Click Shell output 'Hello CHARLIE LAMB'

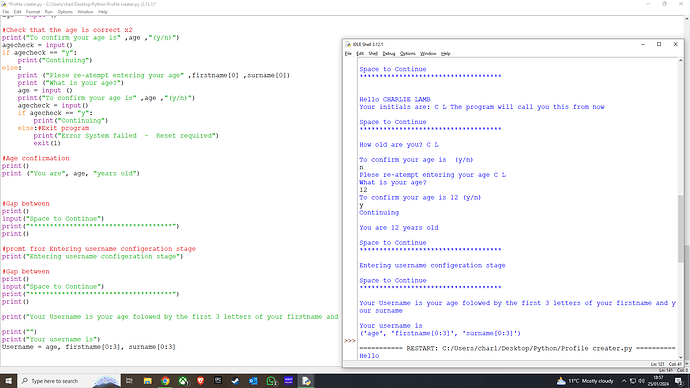395,99
